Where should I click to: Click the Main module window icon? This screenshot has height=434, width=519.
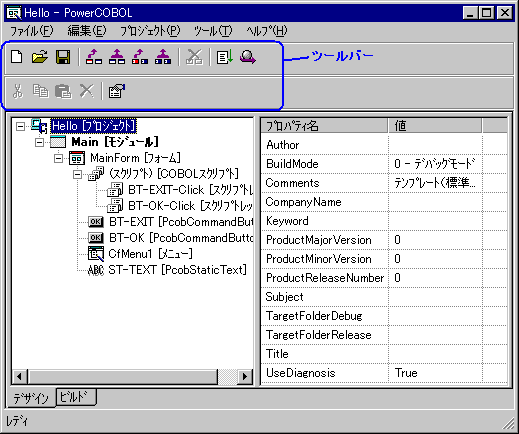coord(58,142)
